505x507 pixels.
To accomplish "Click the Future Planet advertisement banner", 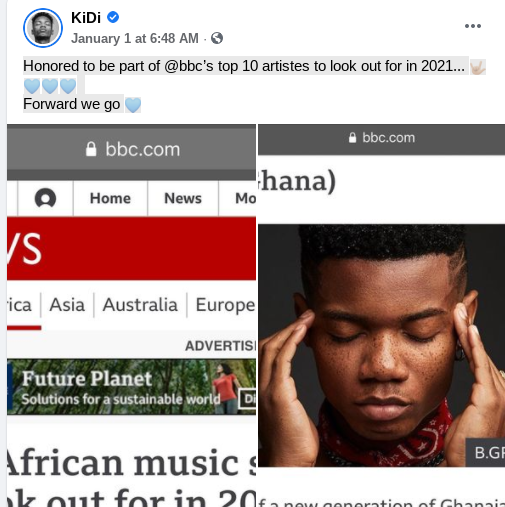I will click(132, 387).
